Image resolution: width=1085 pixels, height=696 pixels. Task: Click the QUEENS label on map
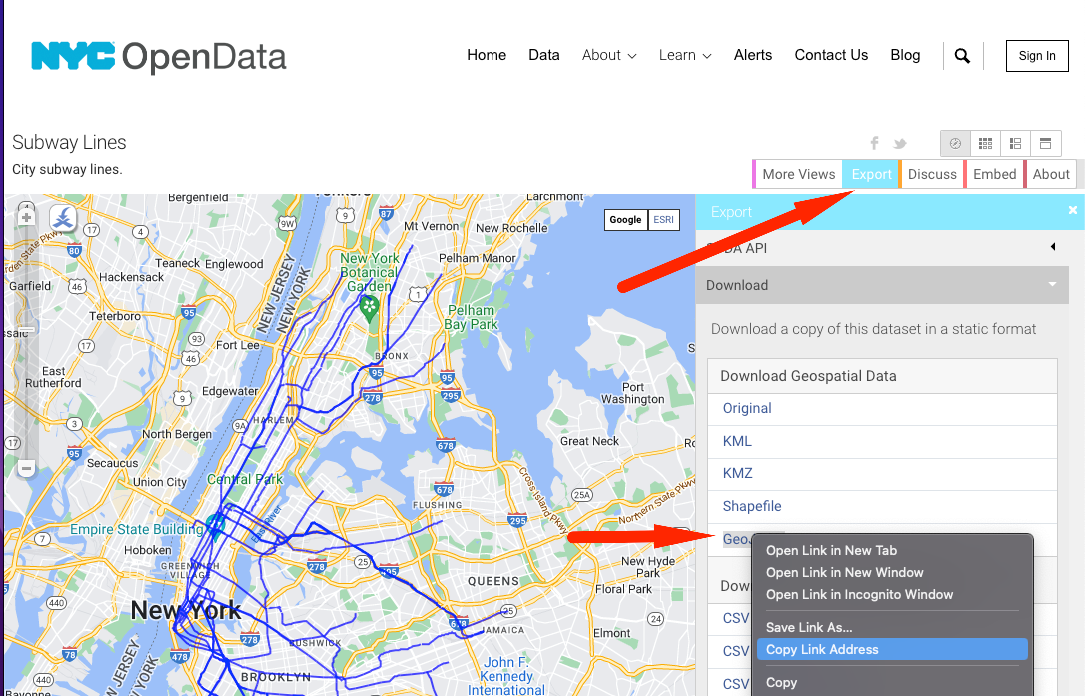pos(493,581)
